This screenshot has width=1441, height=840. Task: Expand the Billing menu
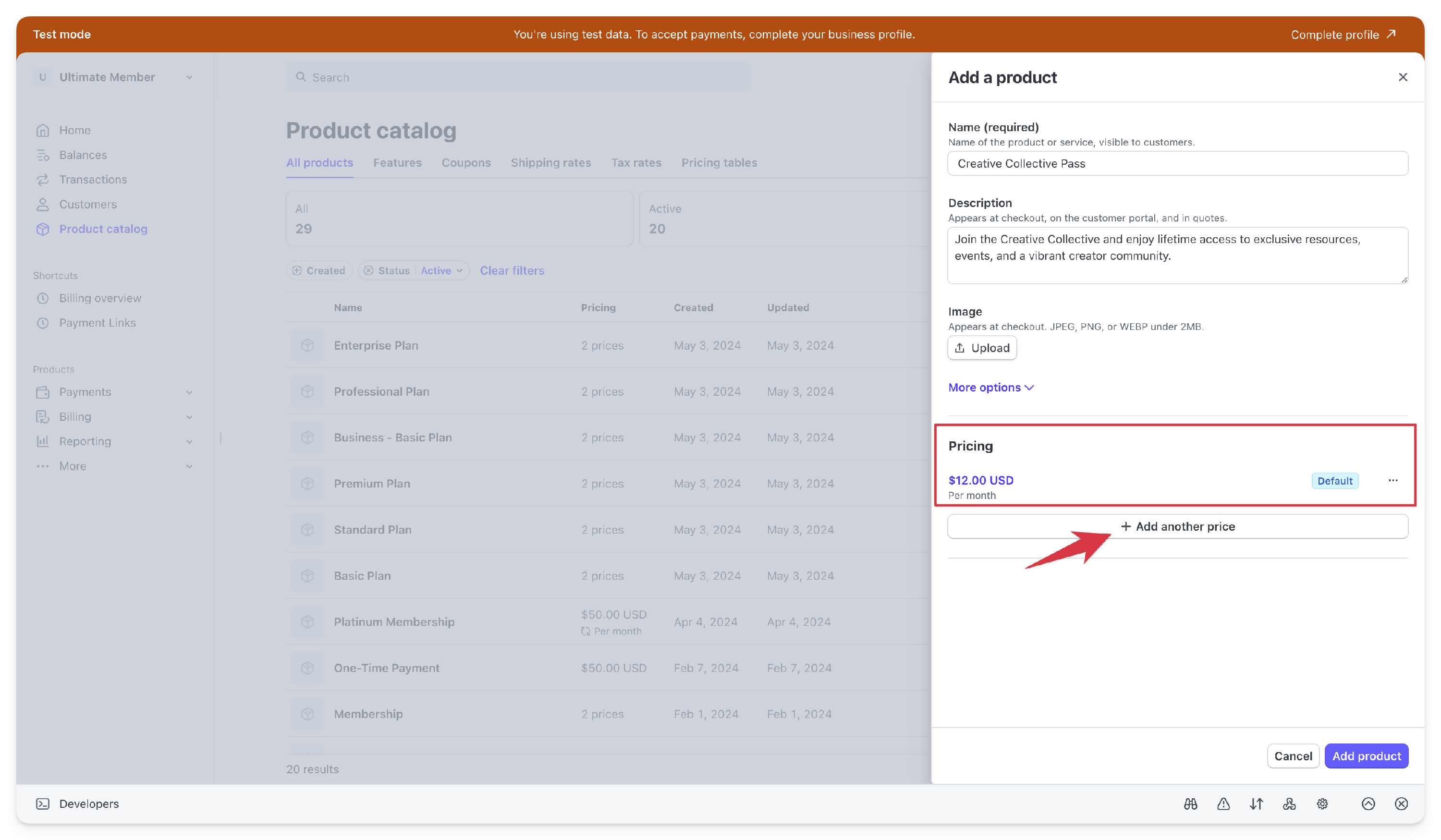coord(189,417)
